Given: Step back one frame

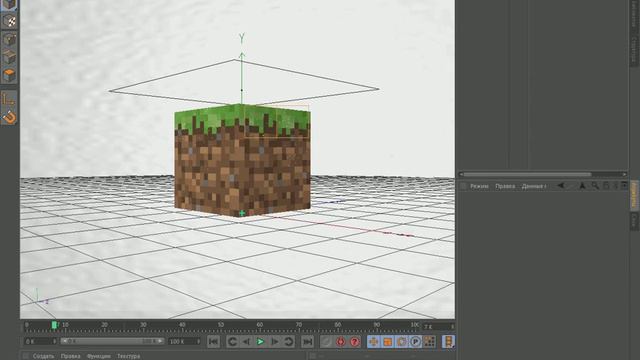Looking at the screenshot, I should 246,342.
